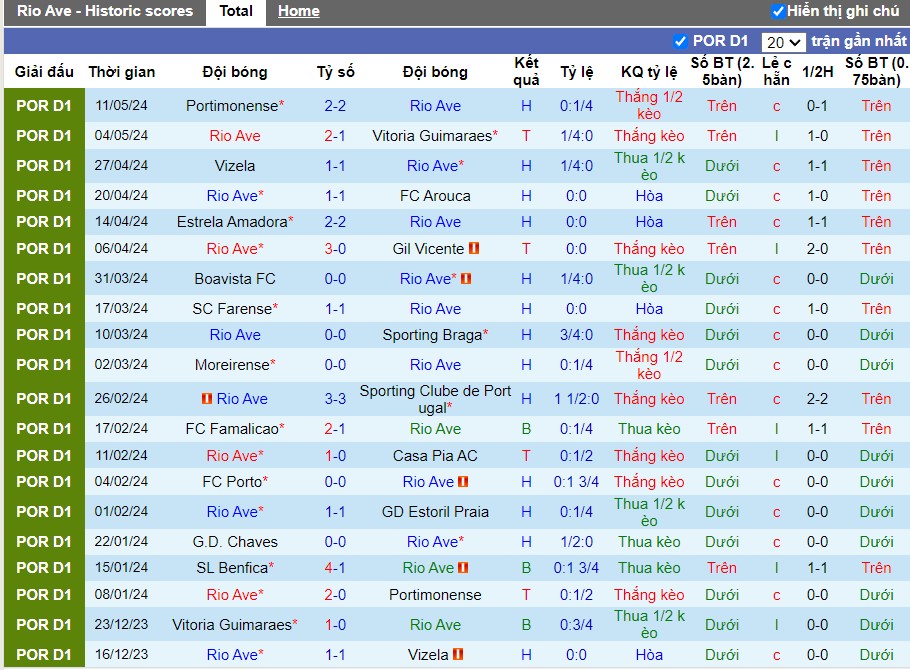Click the red card icon in the FC Porto match row

click(463, 482)
